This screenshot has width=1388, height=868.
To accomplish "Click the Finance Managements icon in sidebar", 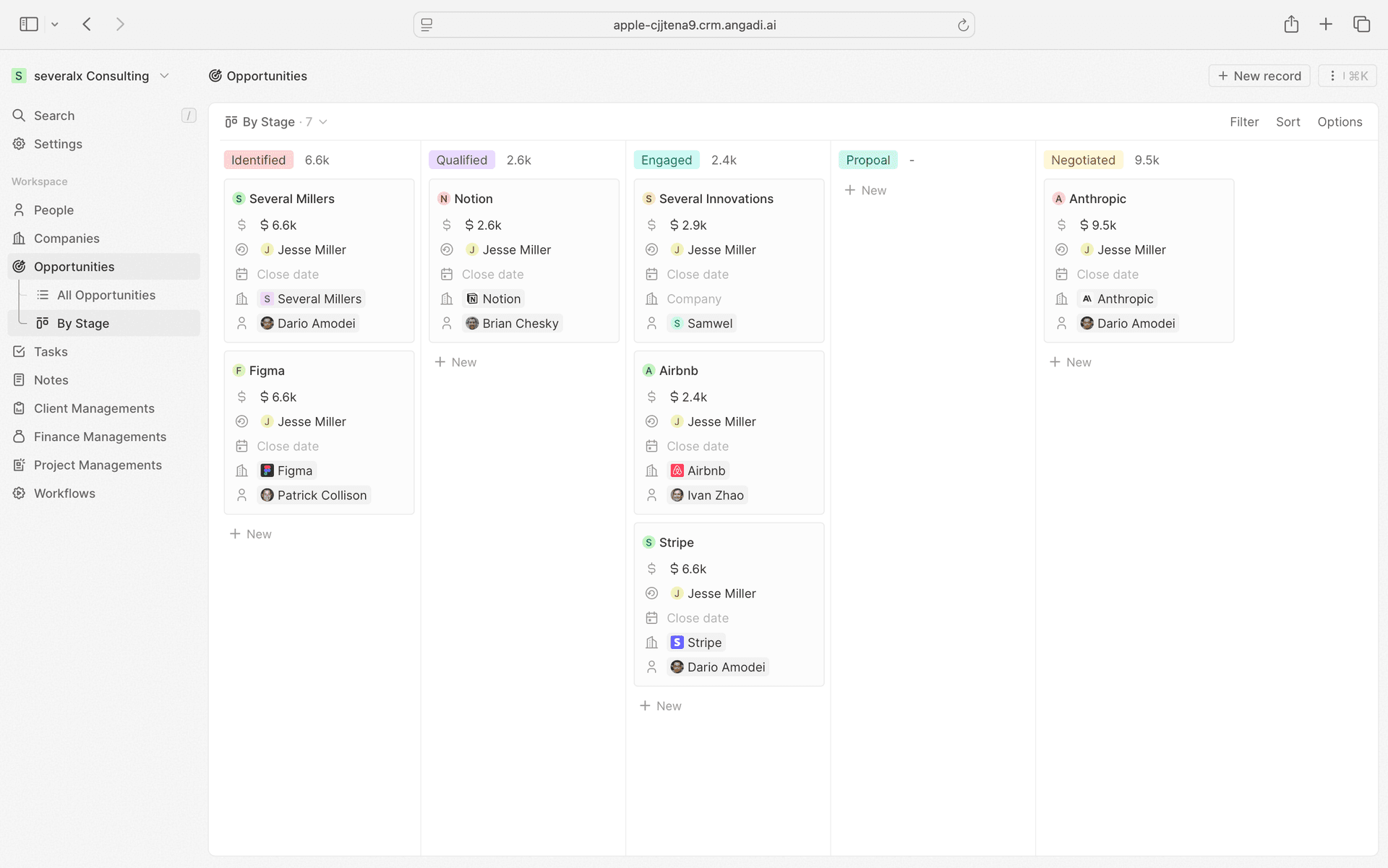I will [x=18, y=437].
